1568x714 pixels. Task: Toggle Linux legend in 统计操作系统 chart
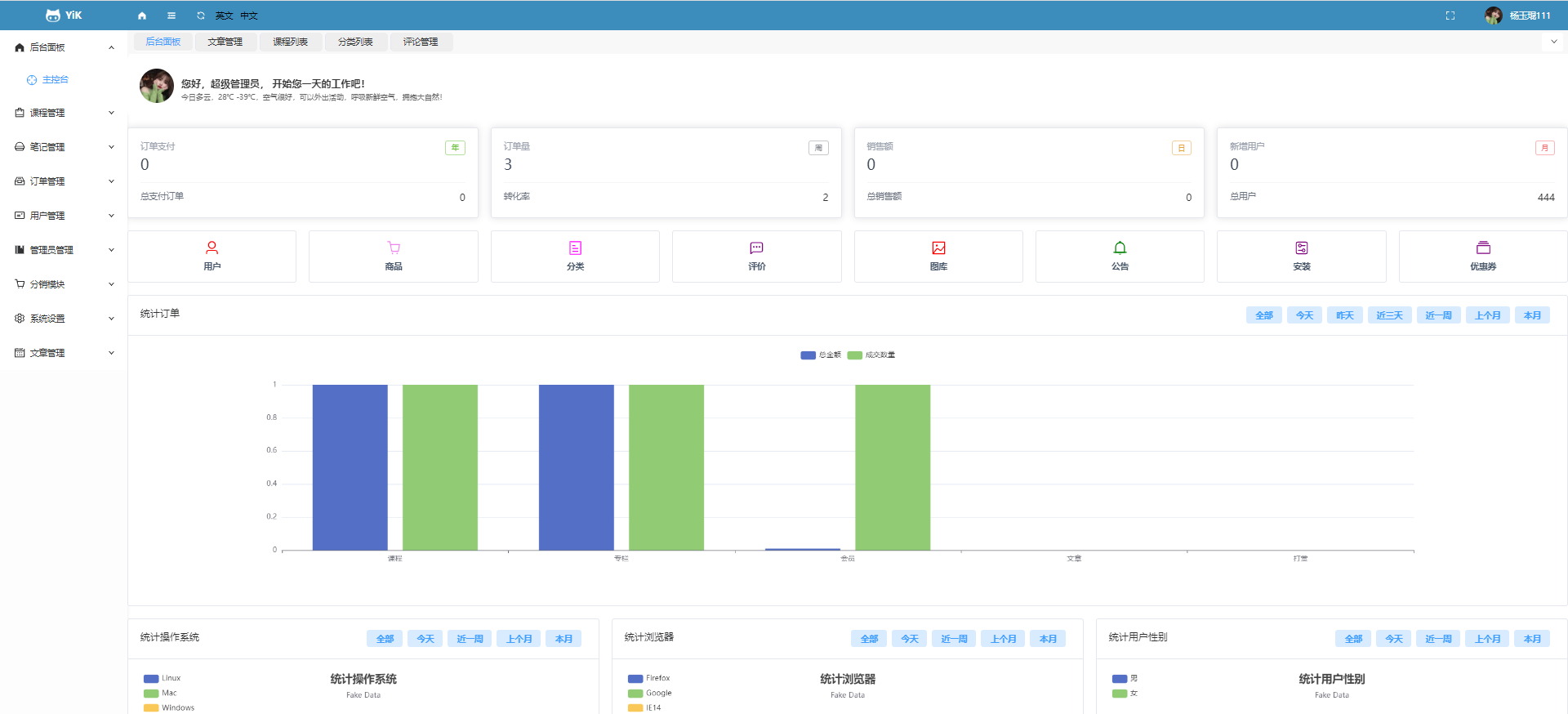[162, 678]
